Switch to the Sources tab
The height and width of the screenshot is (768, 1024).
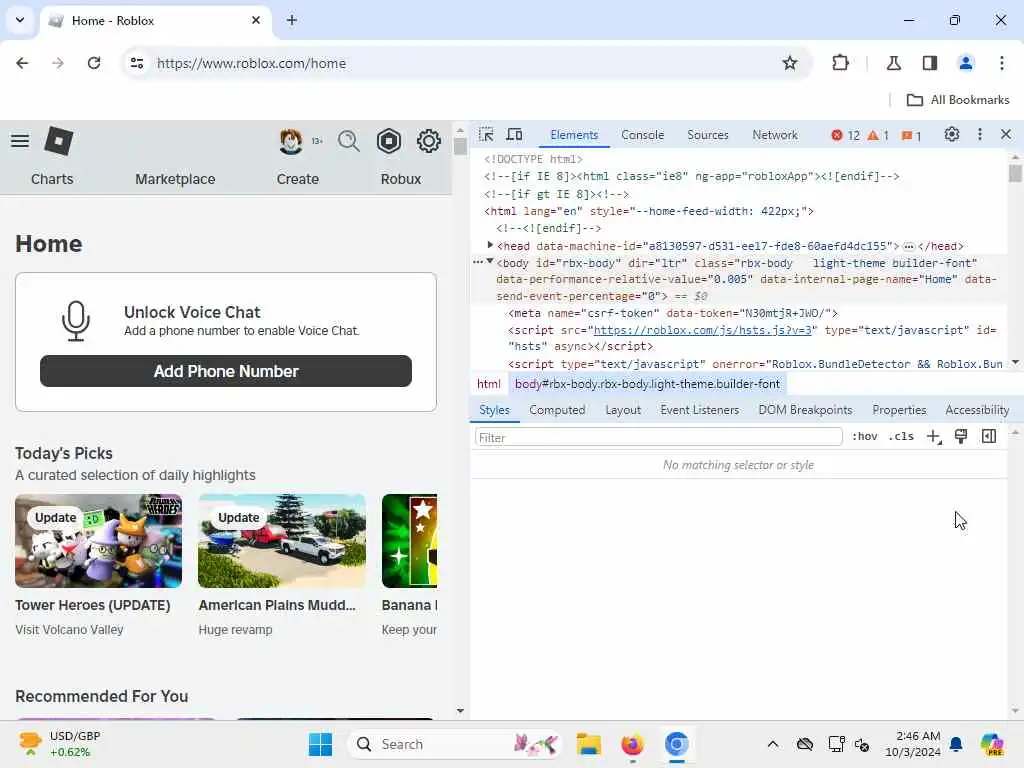pos(707,135)
